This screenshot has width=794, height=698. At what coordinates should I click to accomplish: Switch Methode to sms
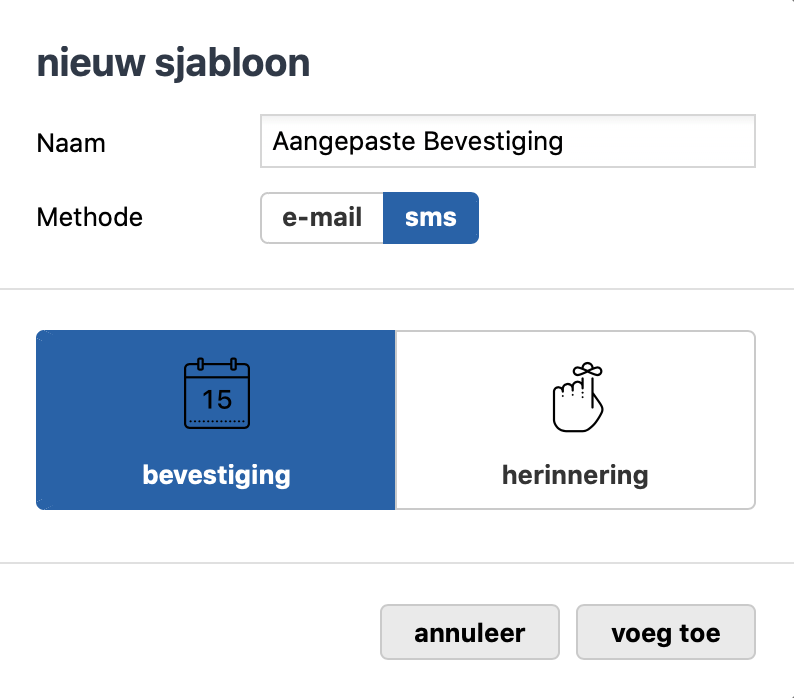[431, 218]
